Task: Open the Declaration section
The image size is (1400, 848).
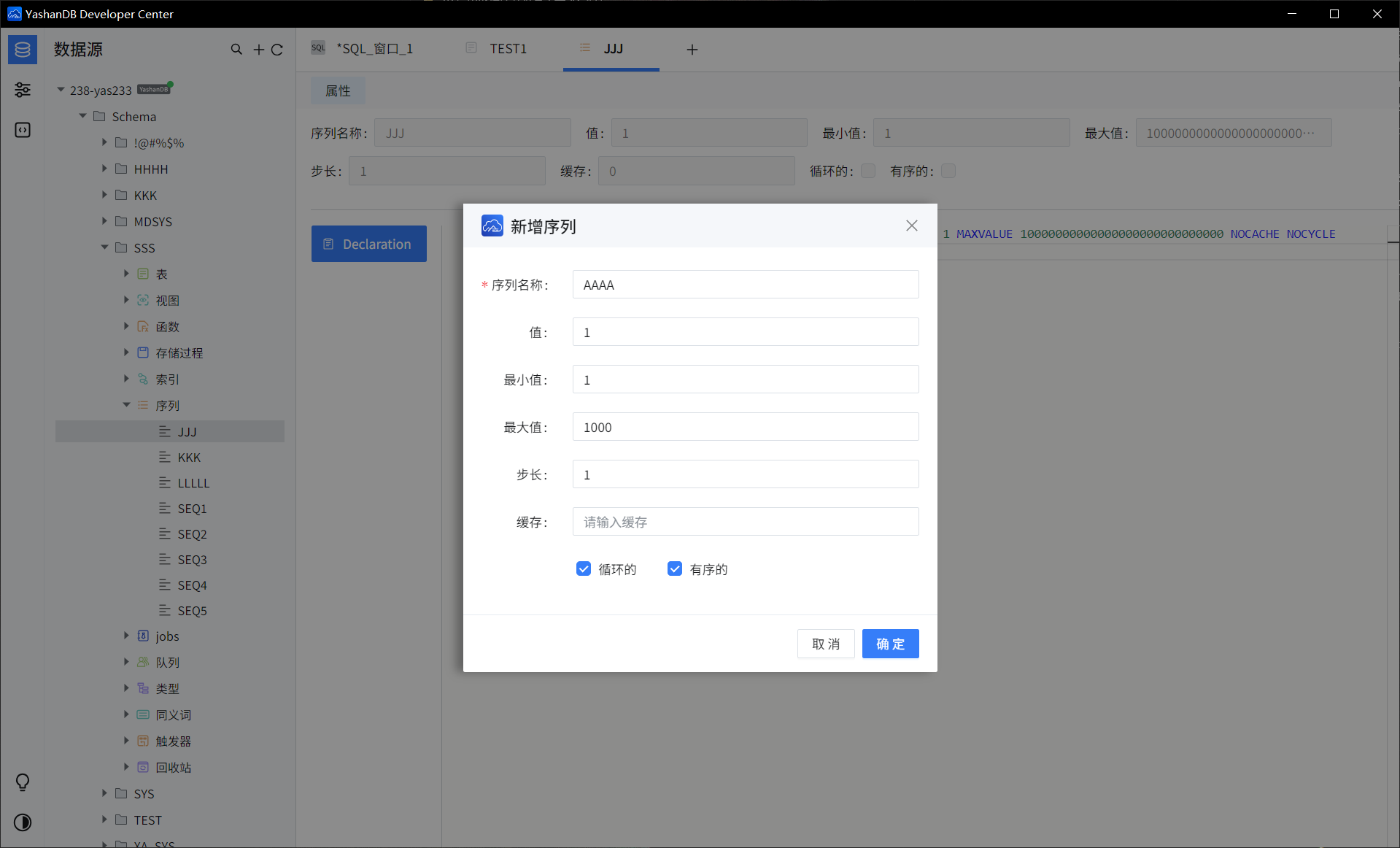Action: (369, 244)
